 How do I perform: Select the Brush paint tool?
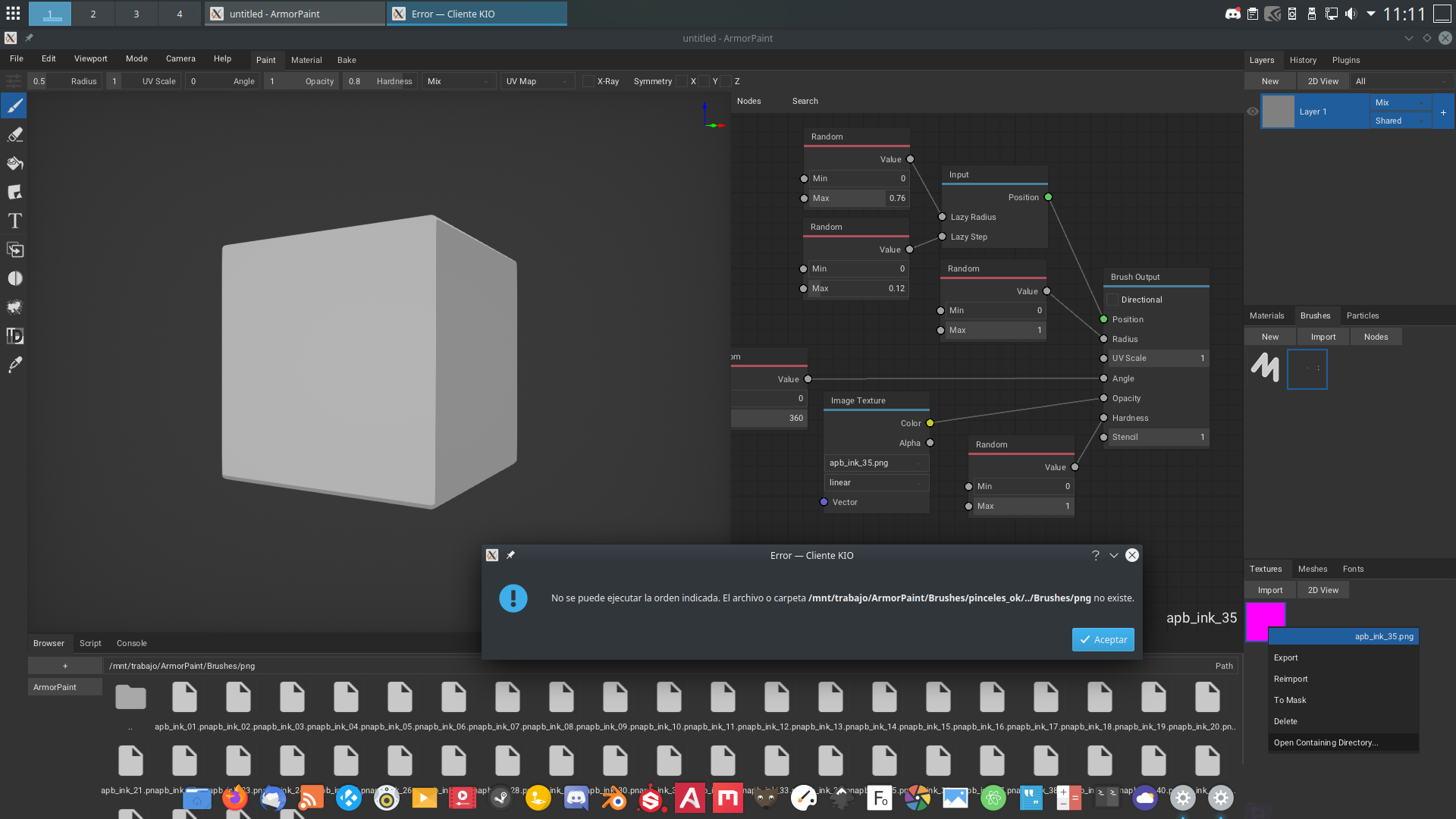(14, 106)
